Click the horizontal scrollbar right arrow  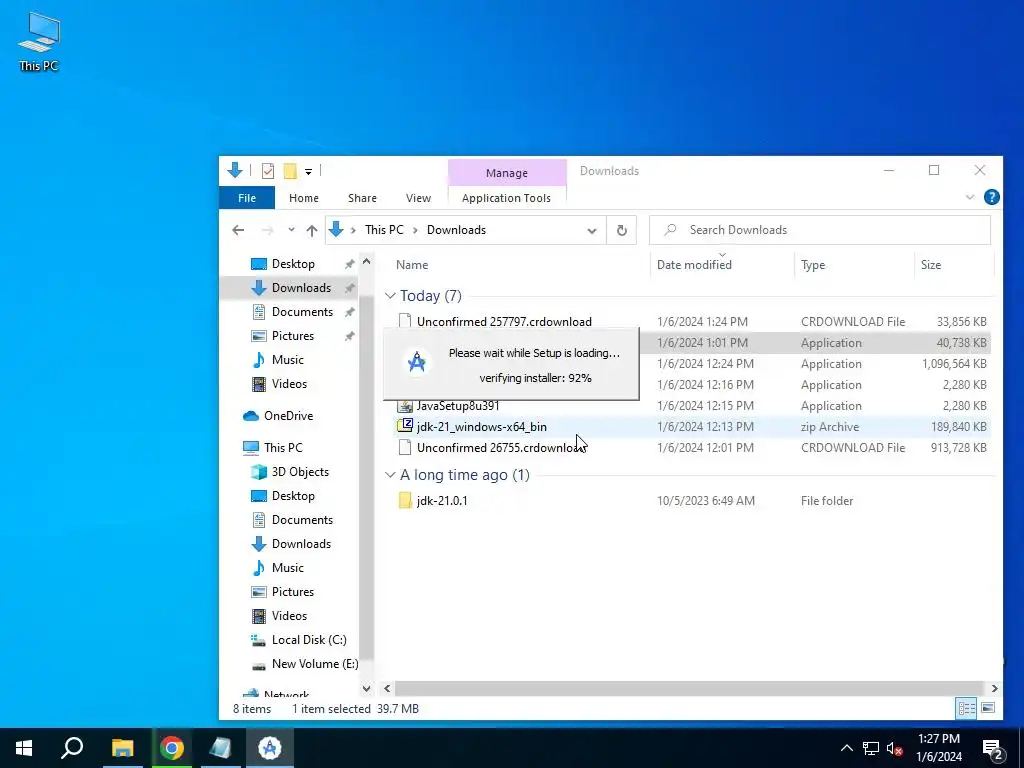click(x=994, y=688)
